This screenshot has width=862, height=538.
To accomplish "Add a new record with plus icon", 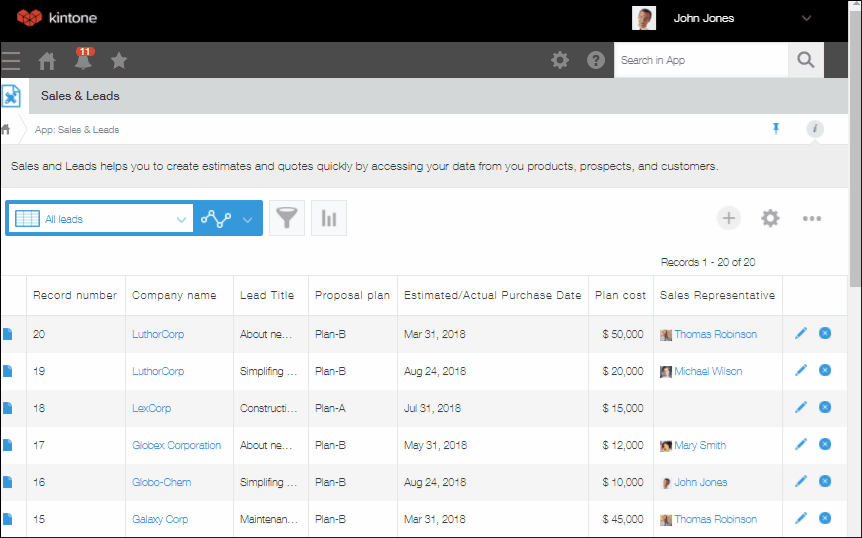I will [729, 218].
